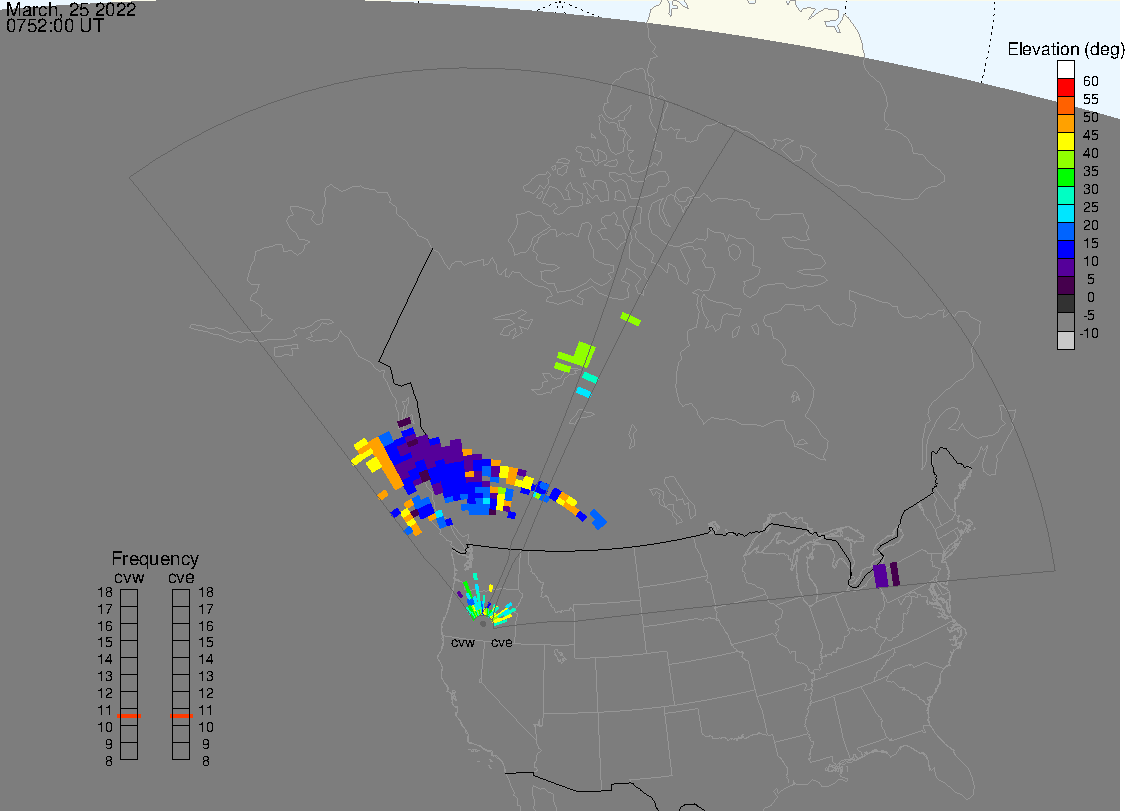The width and height of the screenshot is (1125, 811).
Task: Click the cvw frequency box between 17 and 18
Action: tap(129, 598)
